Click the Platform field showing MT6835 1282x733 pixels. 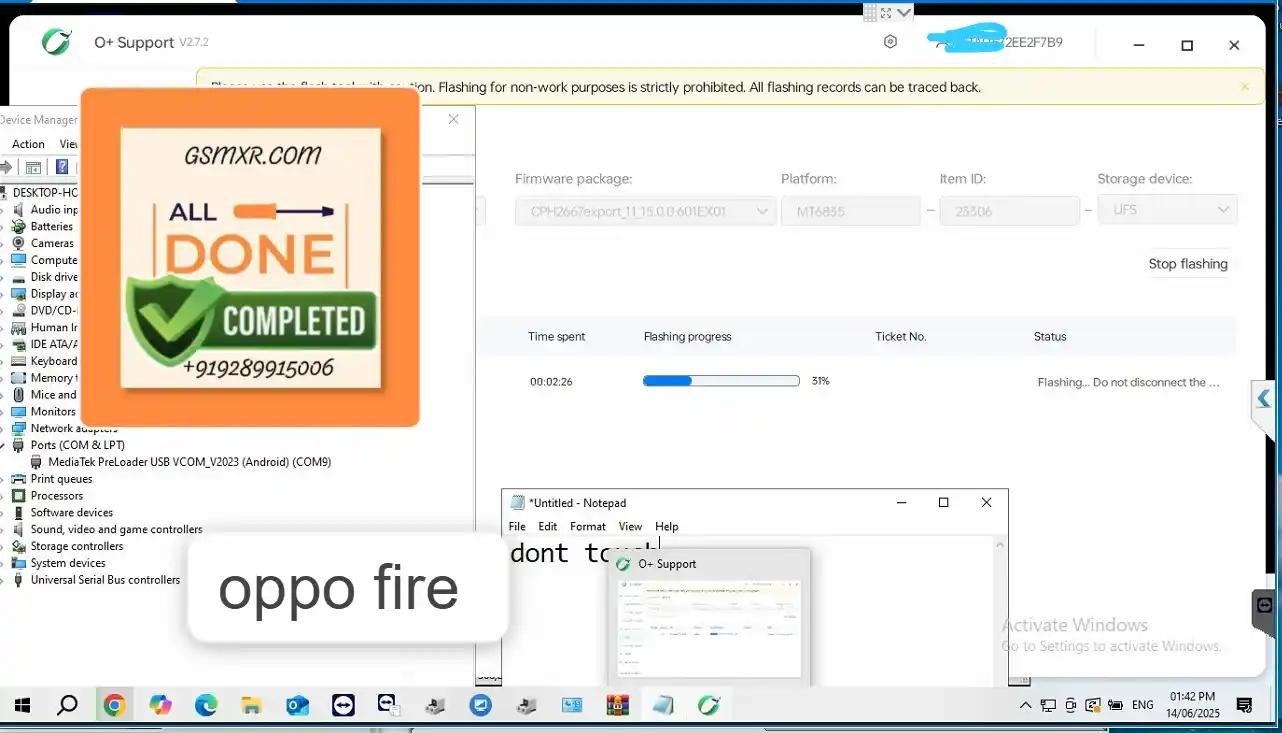(x=850, y=211)
